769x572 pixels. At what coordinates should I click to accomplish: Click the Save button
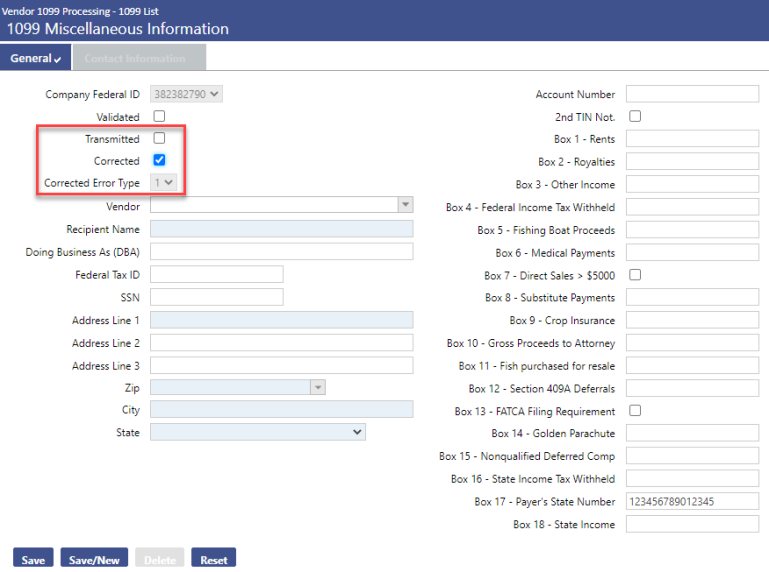[x=33, y=559]
